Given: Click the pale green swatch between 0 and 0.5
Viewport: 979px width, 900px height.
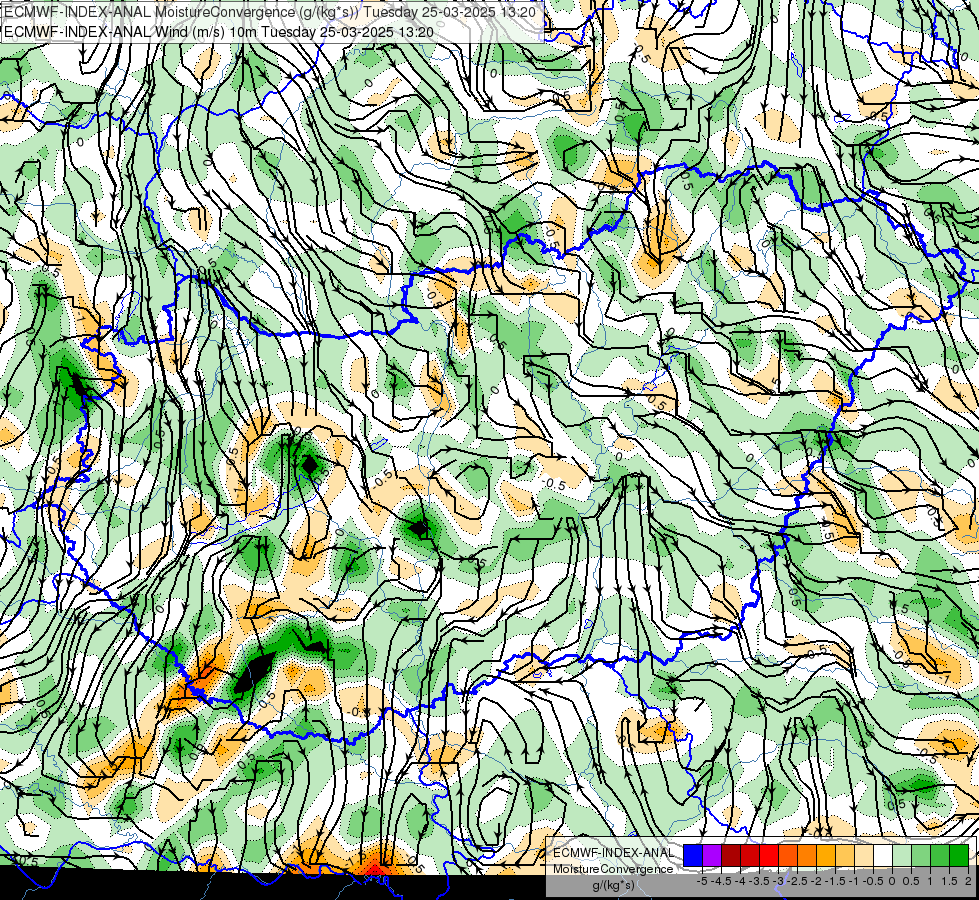Looking at the screenshot, I should [902, 856].
